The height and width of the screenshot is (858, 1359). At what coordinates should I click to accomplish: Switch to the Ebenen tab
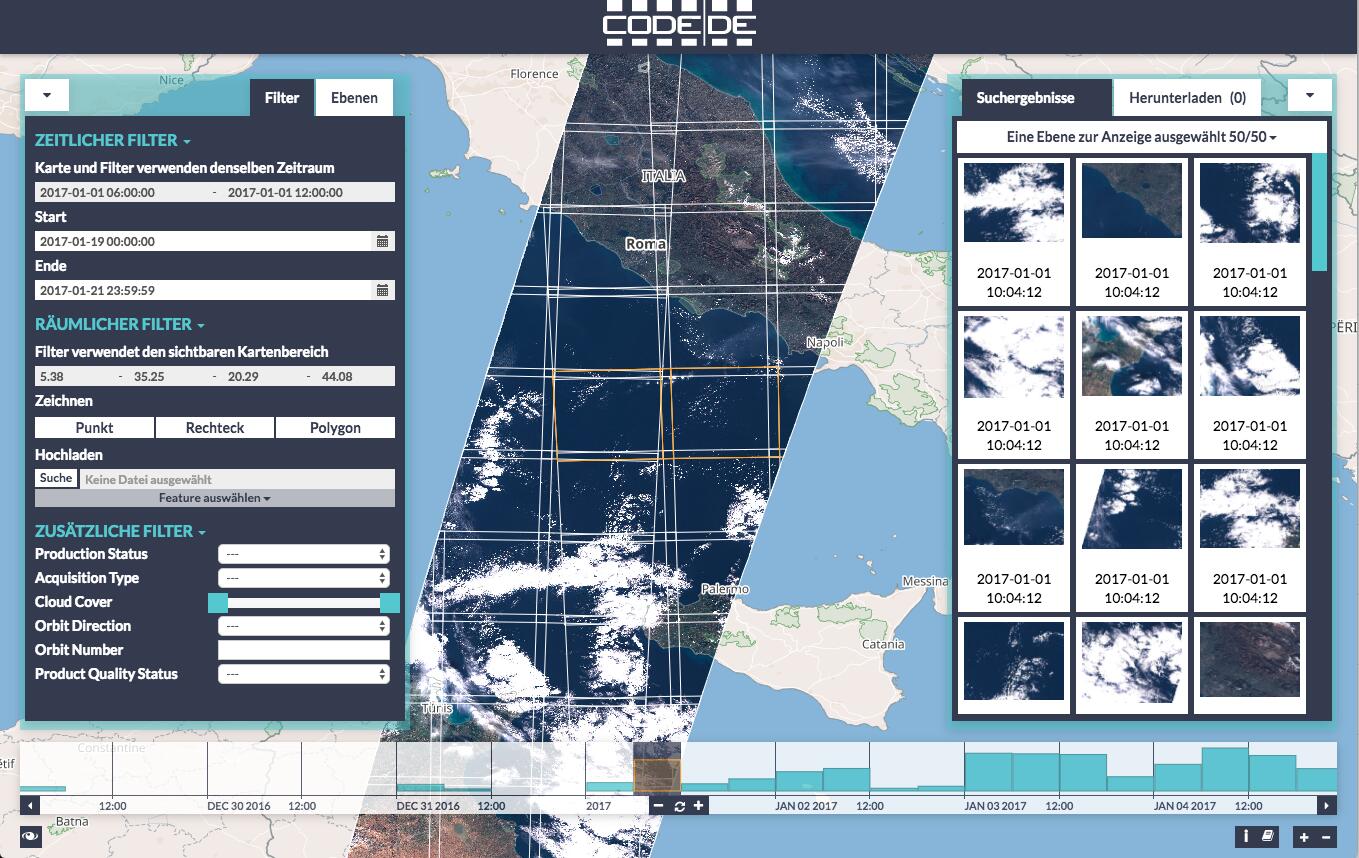click(354, 98)
